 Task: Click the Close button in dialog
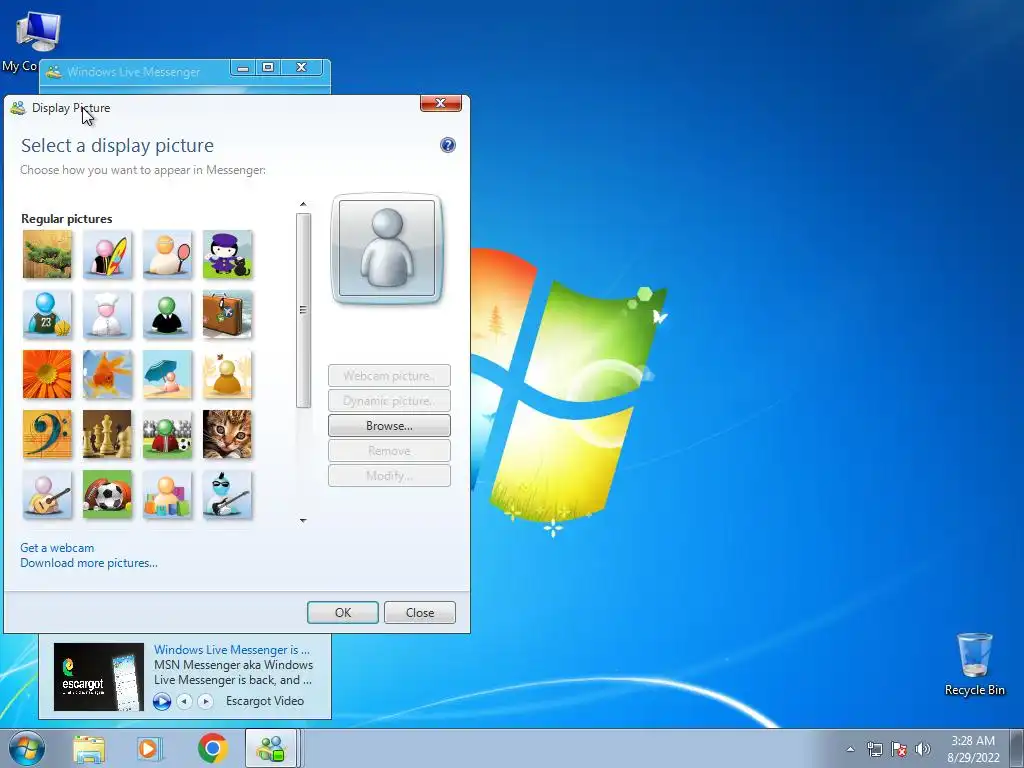point(420,613)
